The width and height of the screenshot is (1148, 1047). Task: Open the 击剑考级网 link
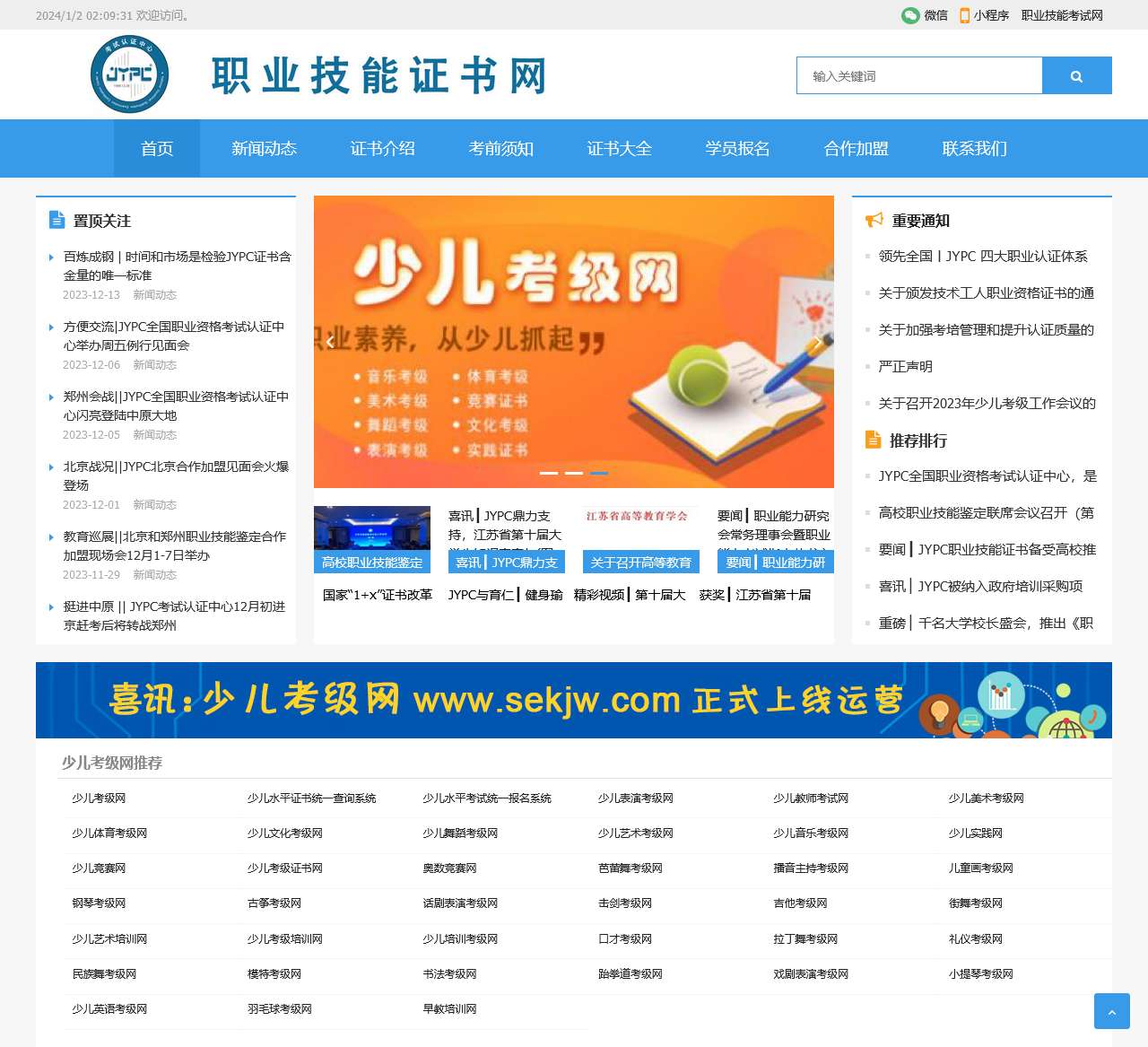tap(625, 903)
